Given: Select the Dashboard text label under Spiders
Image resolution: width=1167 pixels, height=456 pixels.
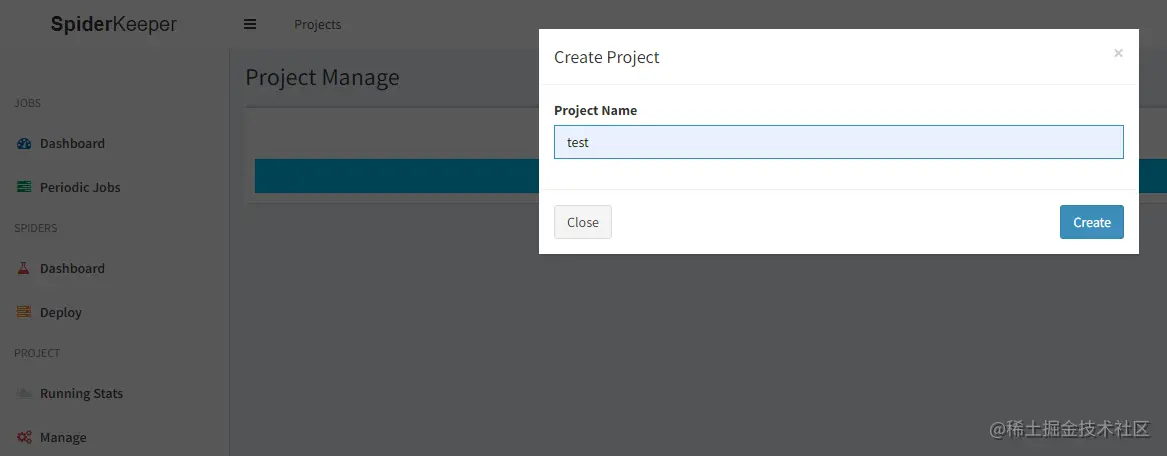Looking at the screenshot, I should click(x=72, y=269).
